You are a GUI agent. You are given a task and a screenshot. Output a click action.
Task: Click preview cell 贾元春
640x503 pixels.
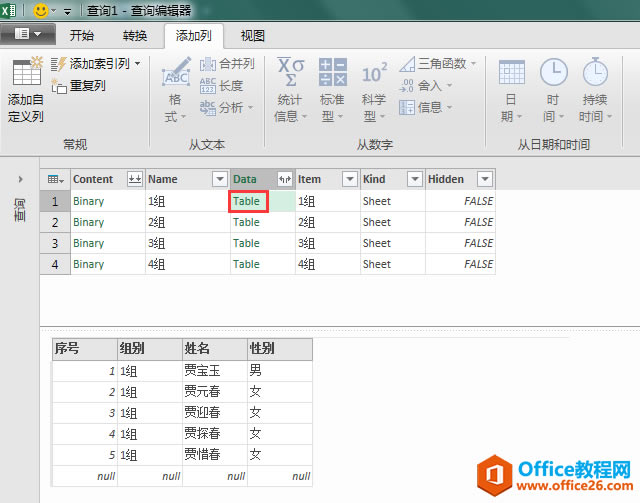(215, 392)
